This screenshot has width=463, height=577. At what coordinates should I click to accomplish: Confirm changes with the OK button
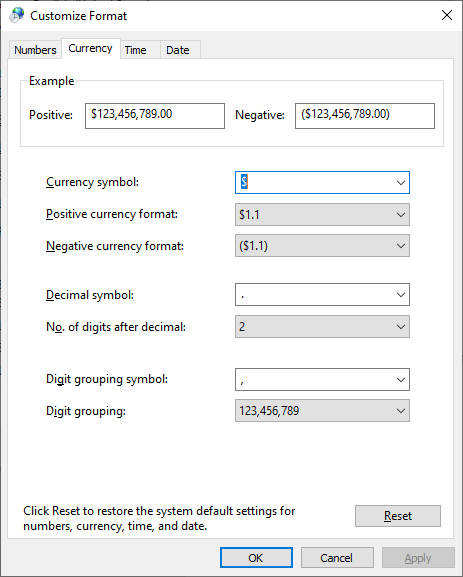coord(256,558)
